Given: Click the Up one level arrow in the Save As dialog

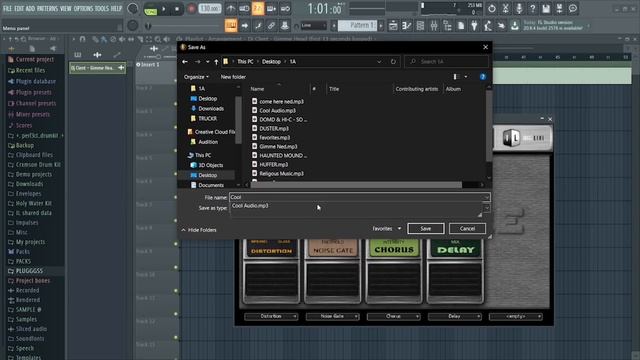Looking at the screenshot, I should [216, 62].
